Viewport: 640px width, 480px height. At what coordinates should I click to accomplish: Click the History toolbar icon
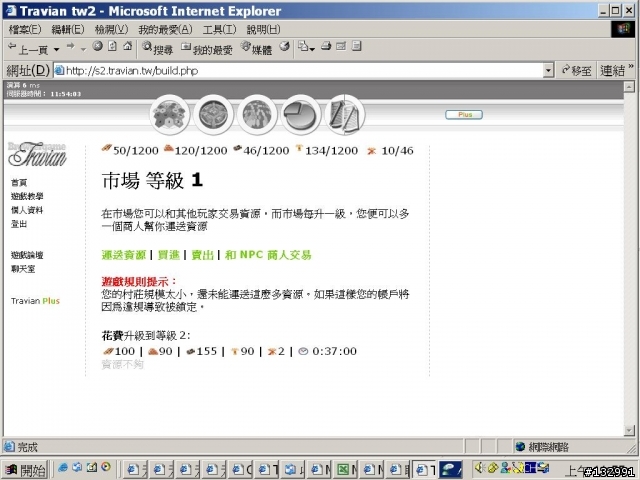[285, 47]
